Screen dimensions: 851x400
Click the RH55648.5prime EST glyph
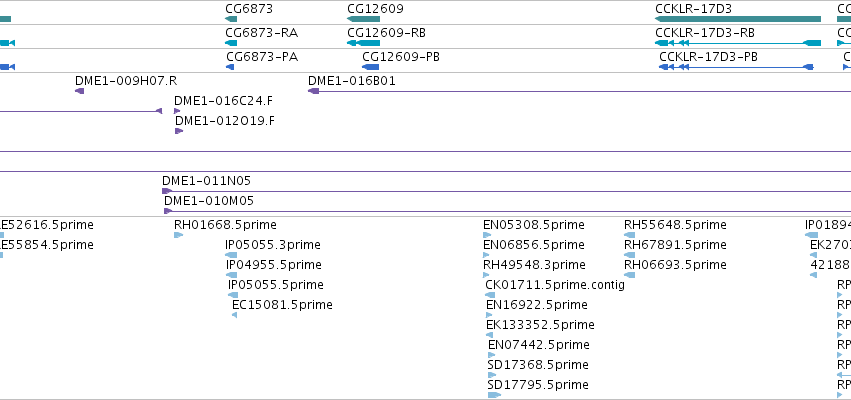[630, 235]
